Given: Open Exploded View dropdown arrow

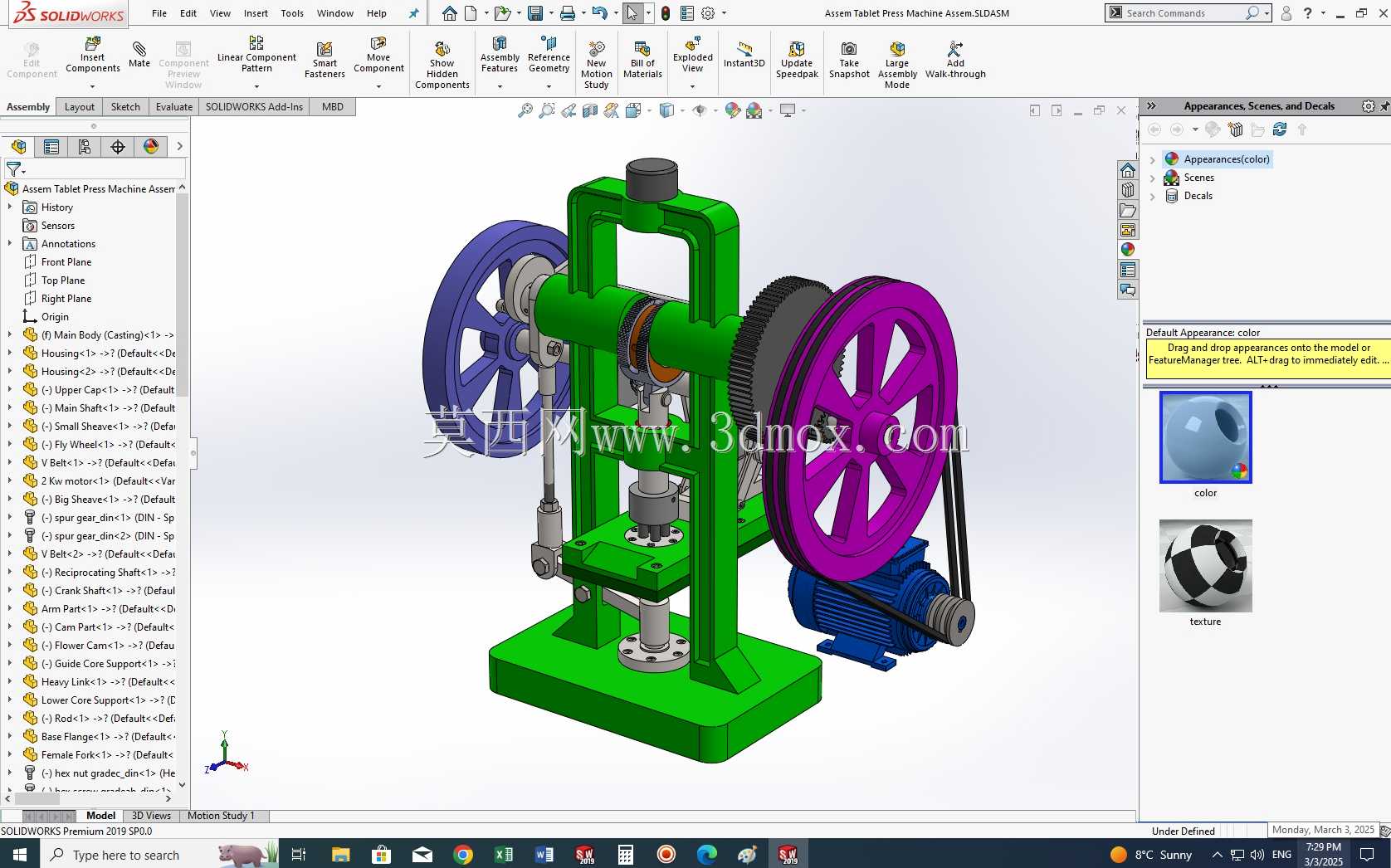Looking at the screenshot, I should [692, 86].
